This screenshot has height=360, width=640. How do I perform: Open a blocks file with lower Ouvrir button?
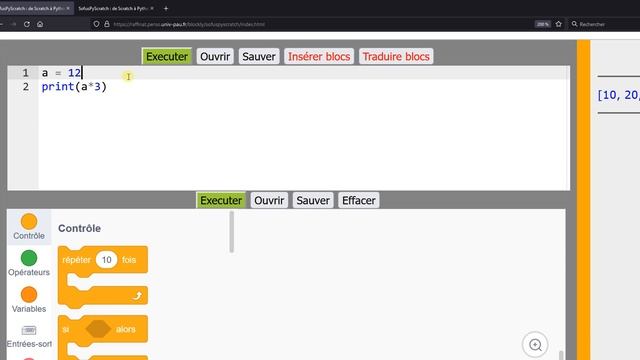(269, 200)
